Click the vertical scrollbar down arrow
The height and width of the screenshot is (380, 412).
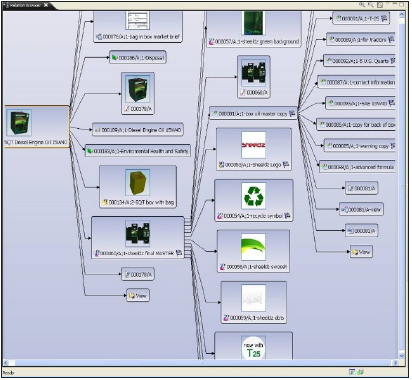(x=402, y=355)
